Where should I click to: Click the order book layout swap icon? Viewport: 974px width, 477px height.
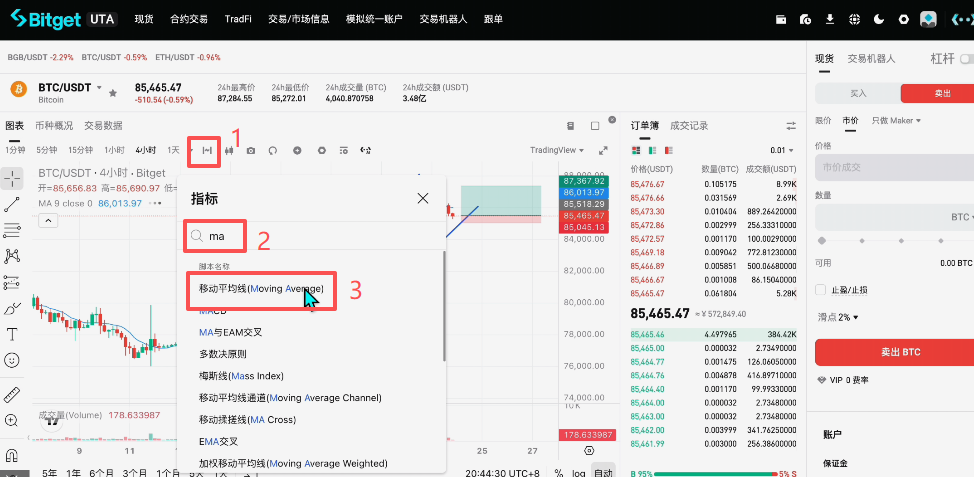tap(791, 125)
